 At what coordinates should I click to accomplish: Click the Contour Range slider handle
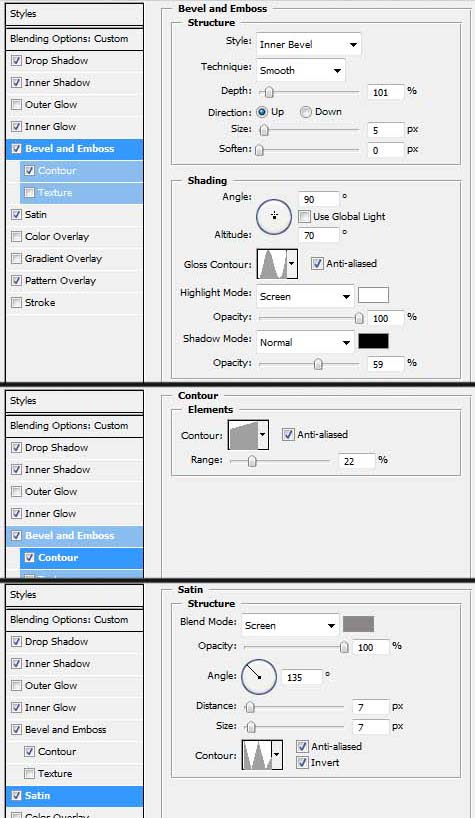252,461
